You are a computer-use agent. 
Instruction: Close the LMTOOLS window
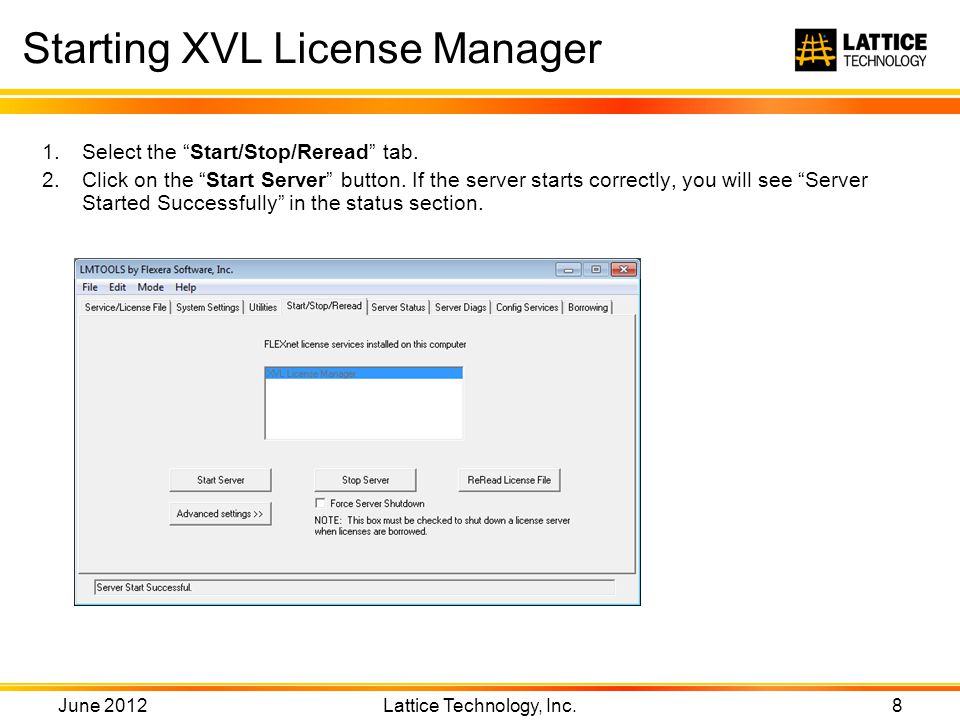coord(624,269)
